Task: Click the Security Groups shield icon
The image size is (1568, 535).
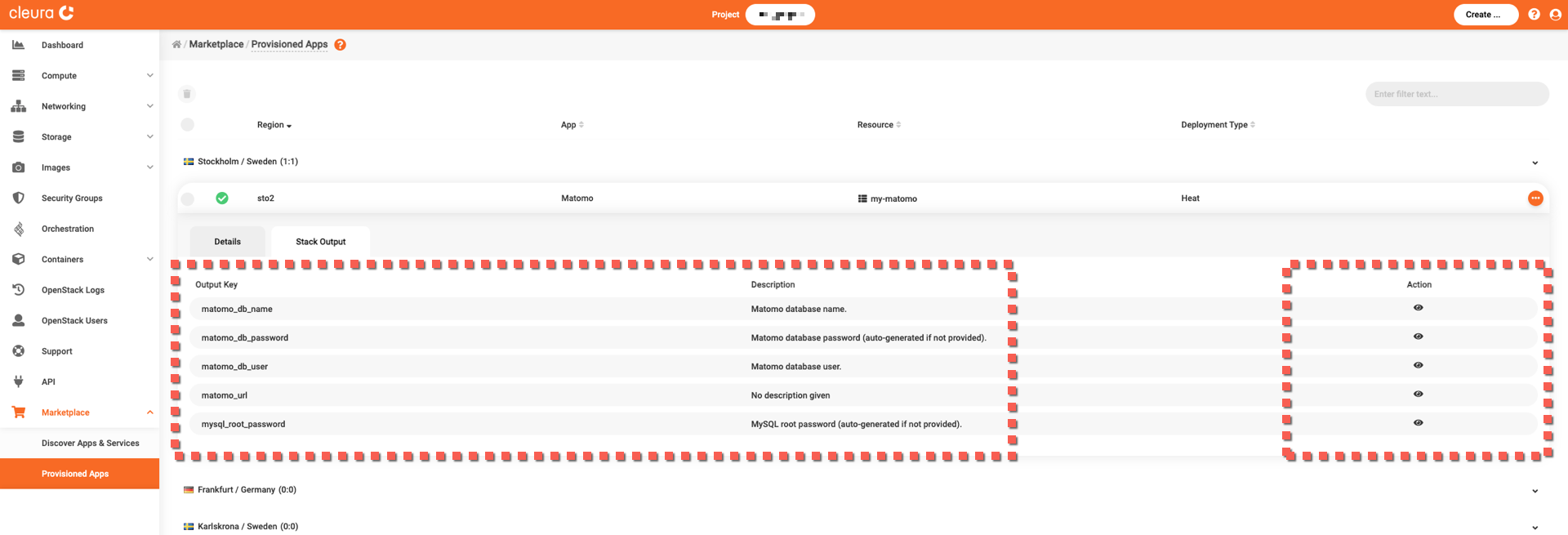Action: [x=19, y=198]
